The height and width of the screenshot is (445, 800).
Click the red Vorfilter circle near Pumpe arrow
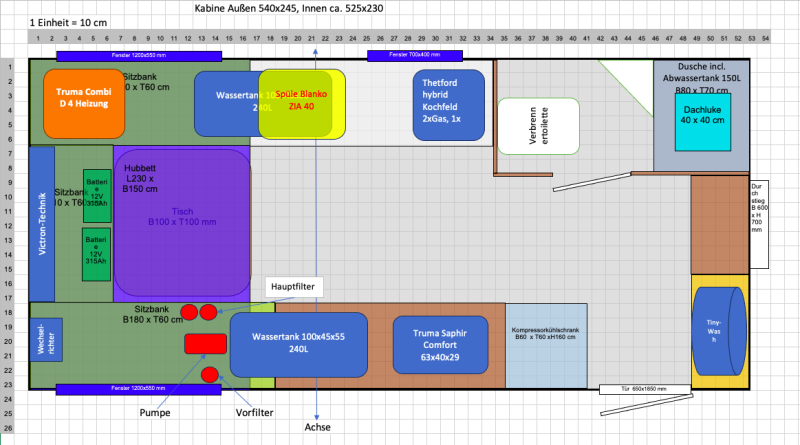click(x=210, y=375)
